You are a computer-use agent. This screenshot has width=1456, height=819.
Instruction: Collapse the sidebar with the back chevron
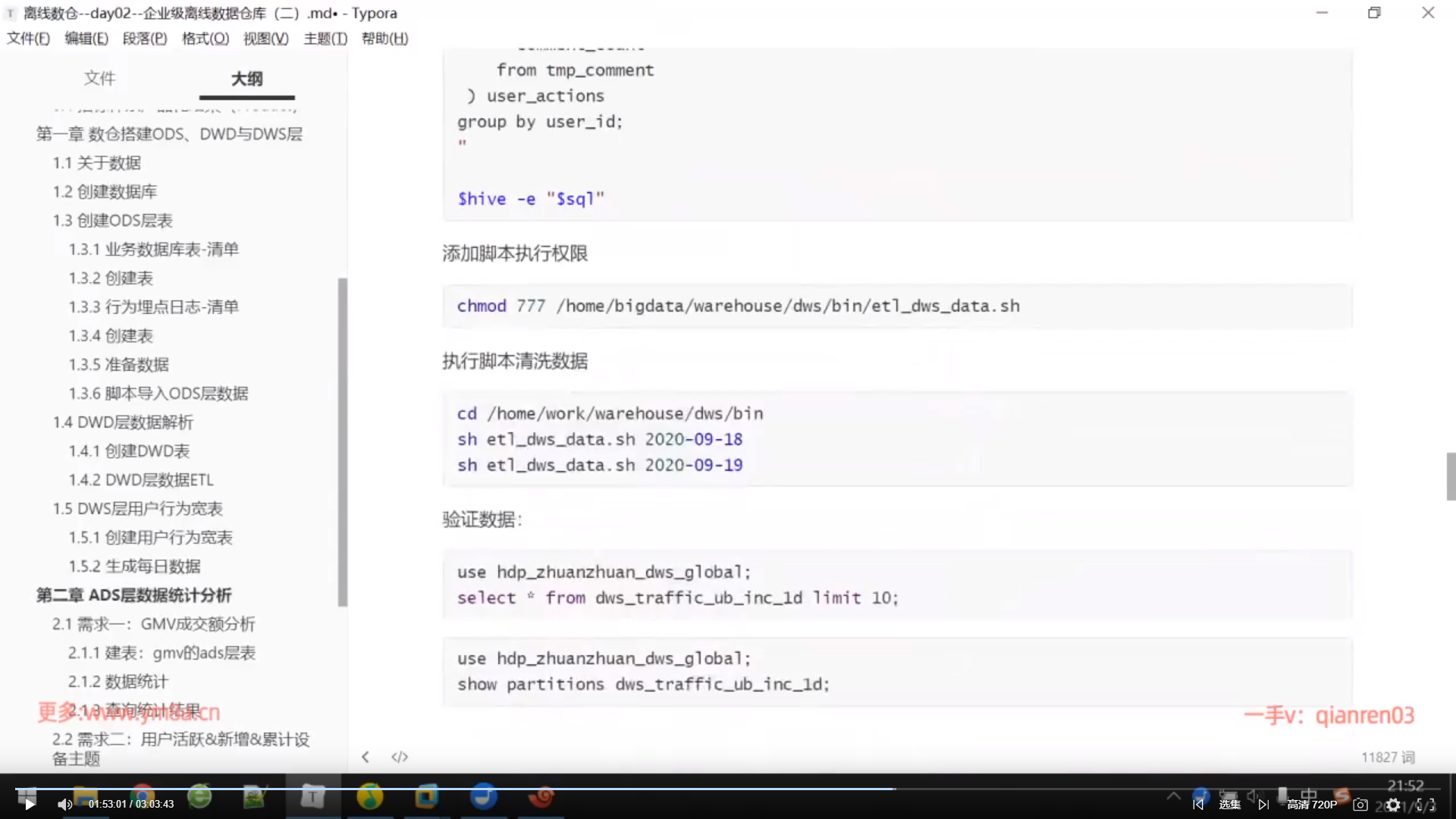[x=366, y=757]
